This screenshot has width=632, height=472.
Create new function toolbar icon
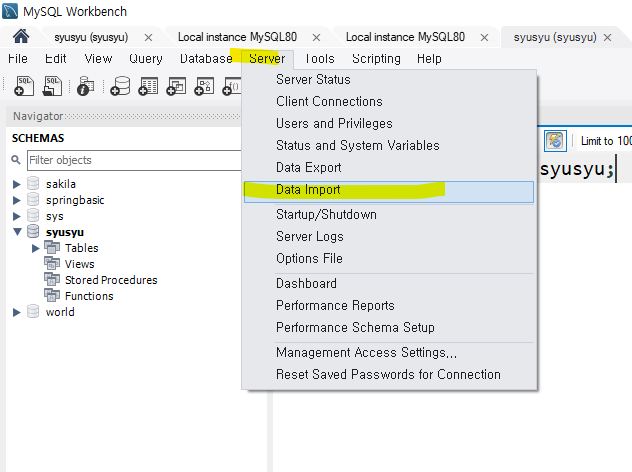coord(231,86)
